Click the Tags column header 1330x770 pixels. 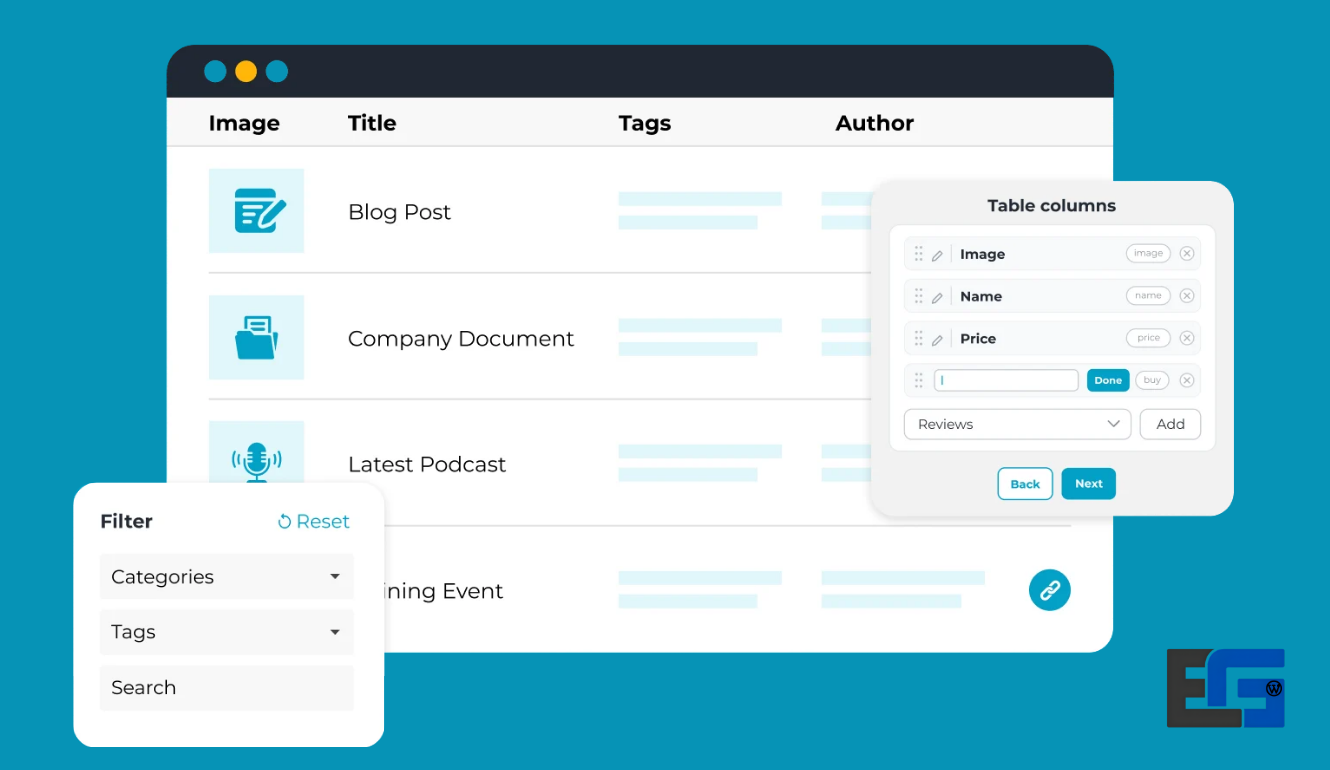645,123
